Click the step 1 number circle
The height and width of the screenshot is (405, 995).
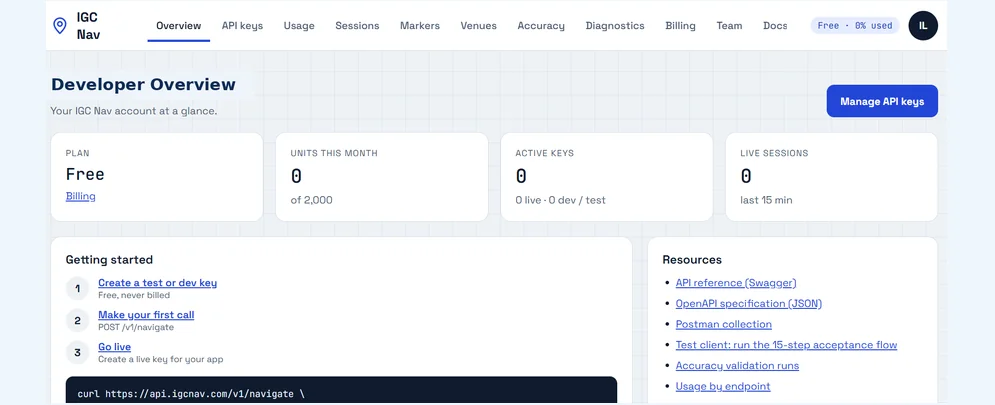[77, 289]
